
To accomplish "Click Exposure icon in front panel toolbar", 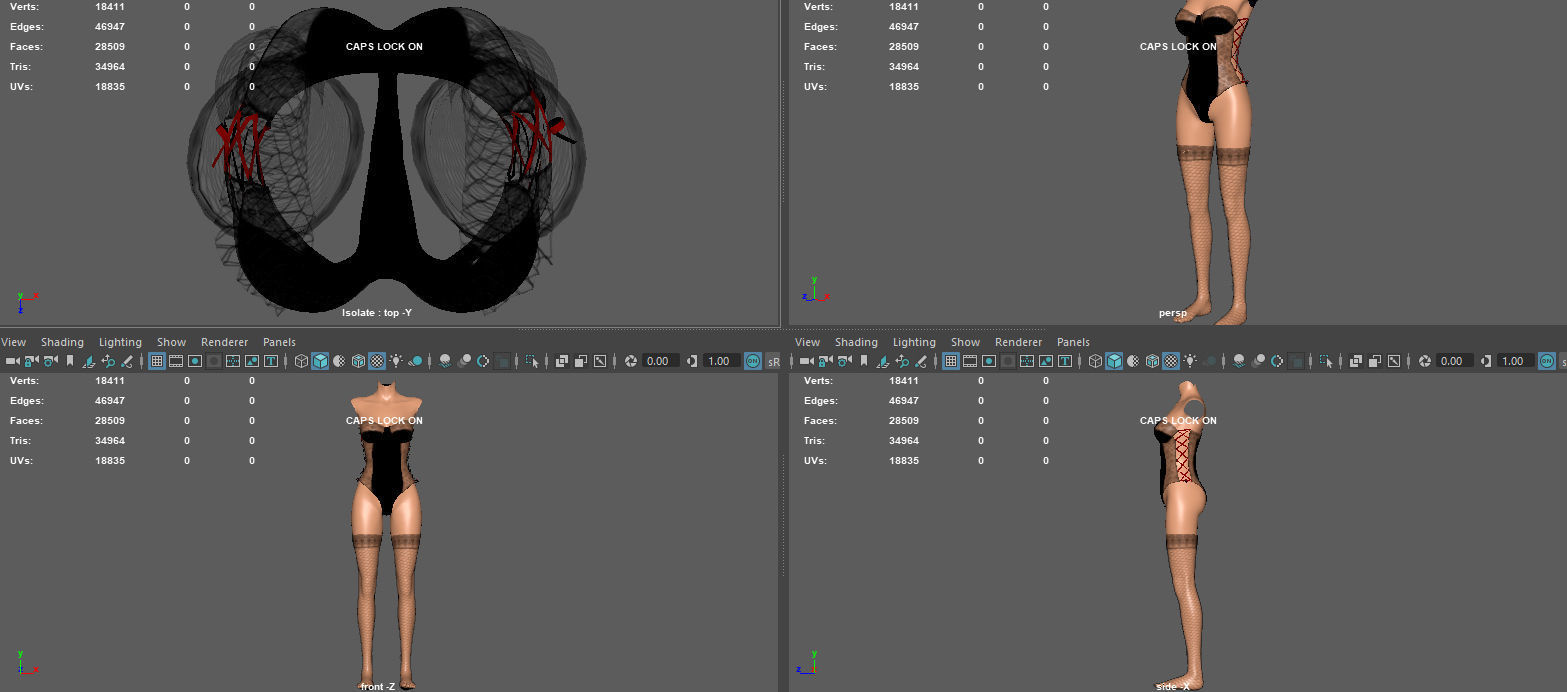I will 630,361.
